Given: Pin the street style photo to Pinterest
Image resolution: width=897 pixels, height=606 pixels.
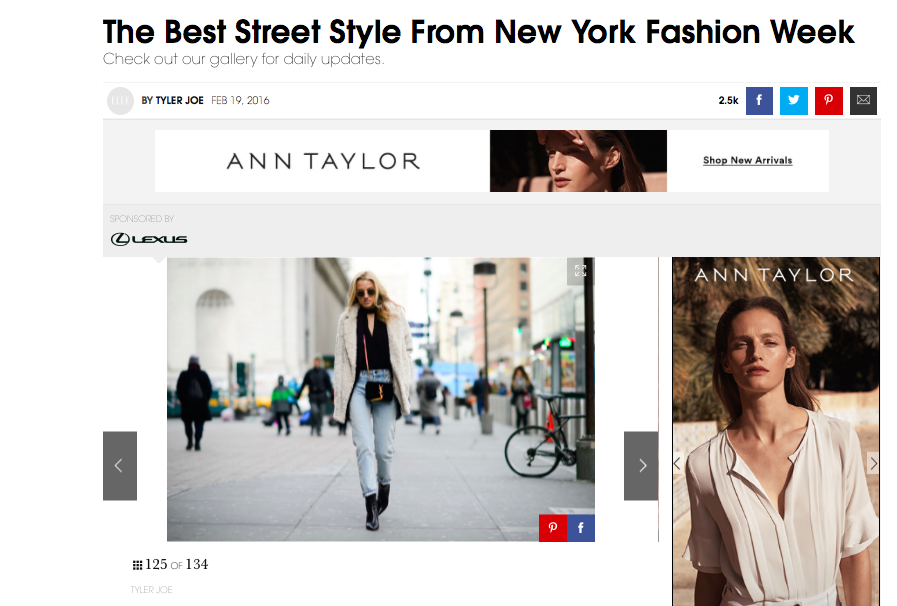Looking at the screenshot, I should pyautogui.click(x=553, y=527).
